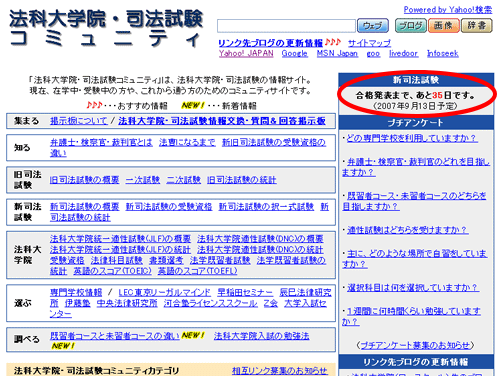Open 受験資格 link in 法科大学院 row
This screenshot has width=500, height=376.
[x=67, y=260]
